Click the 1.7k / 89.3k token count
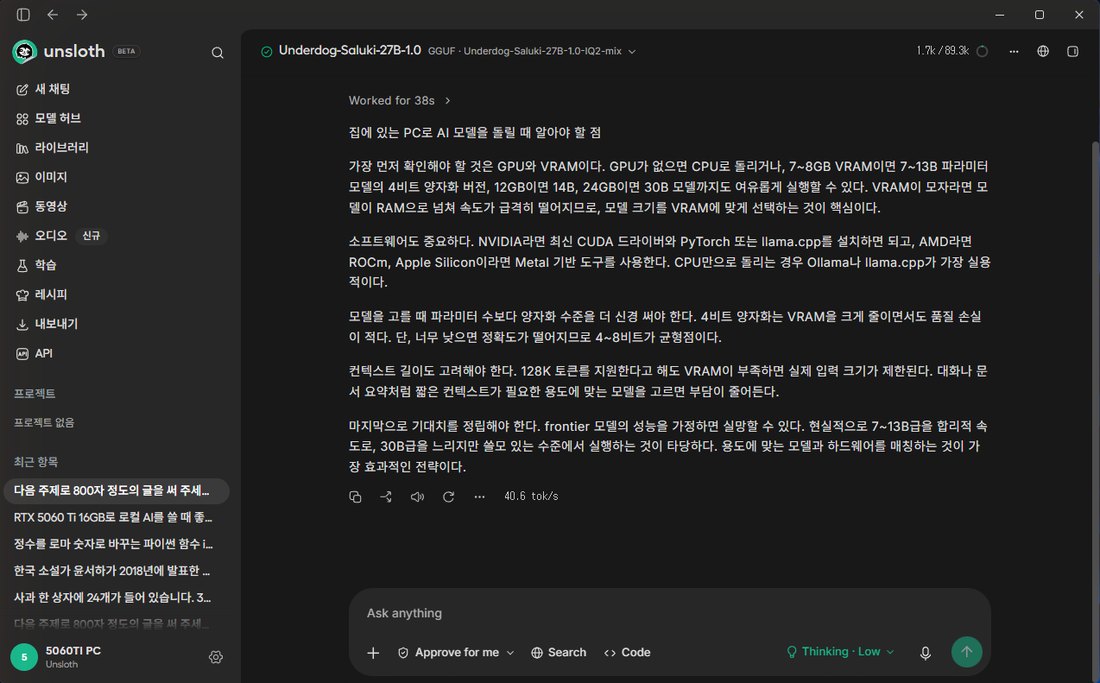 coord(942,51)
